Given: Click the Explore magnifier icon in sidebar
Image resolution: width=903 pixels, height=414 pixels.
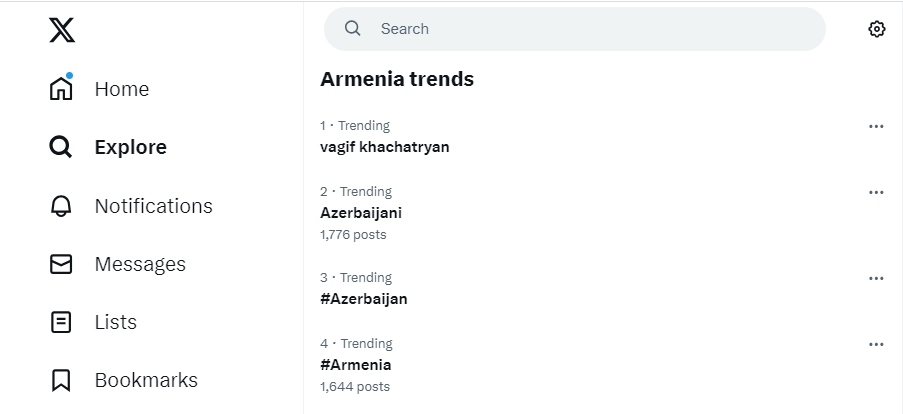Looking at the screenshot, I should click(61, 148).
